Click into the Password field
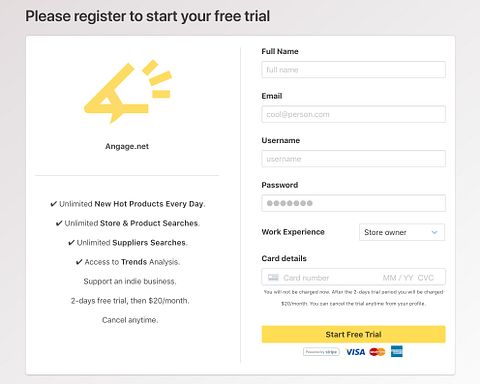 coord(353,203)
